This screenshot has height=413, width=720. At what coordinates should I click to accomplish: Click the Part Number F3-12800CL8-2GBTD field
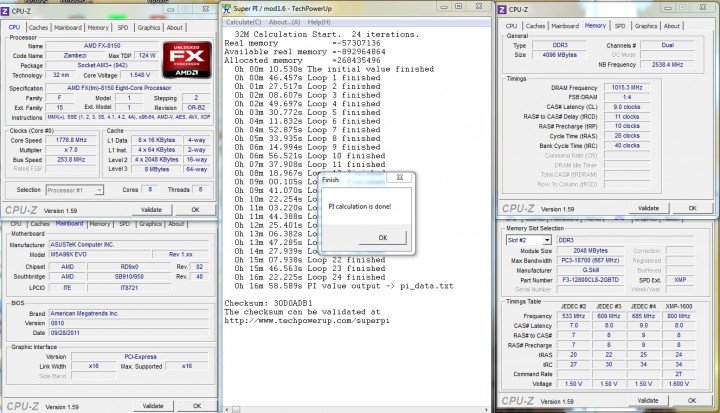(590, 280)
